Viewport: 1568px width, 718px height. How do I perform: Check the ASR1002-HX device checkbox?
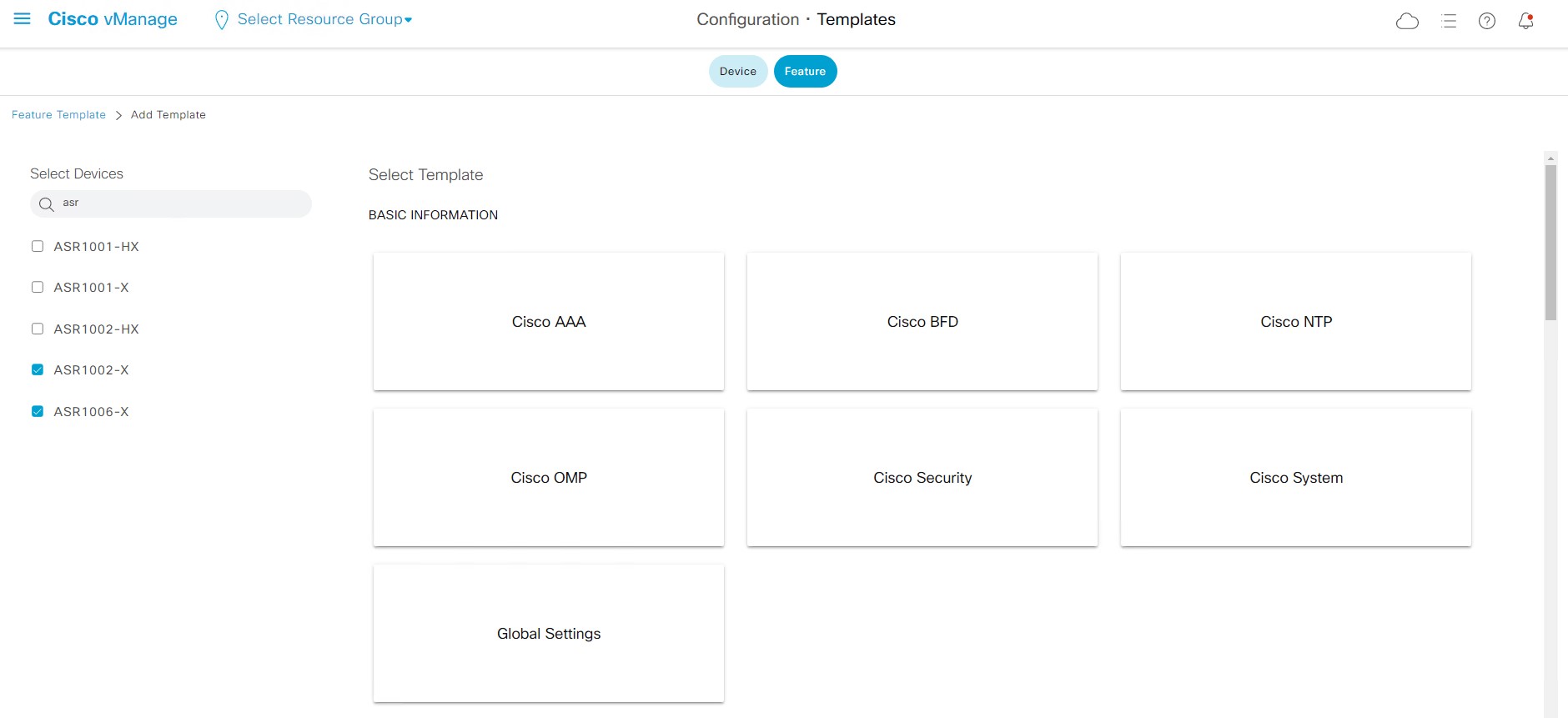[x=38, y=329]
